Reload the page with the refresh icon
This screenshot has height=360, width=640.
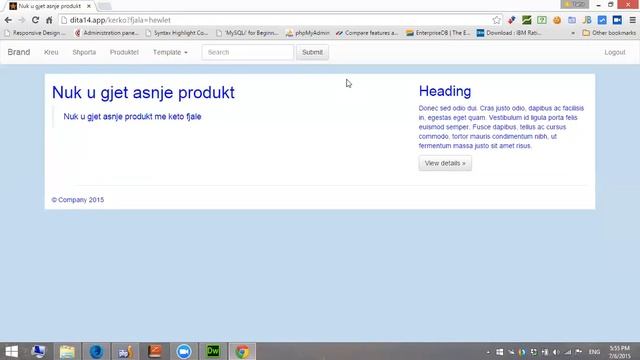pos(36,20)
